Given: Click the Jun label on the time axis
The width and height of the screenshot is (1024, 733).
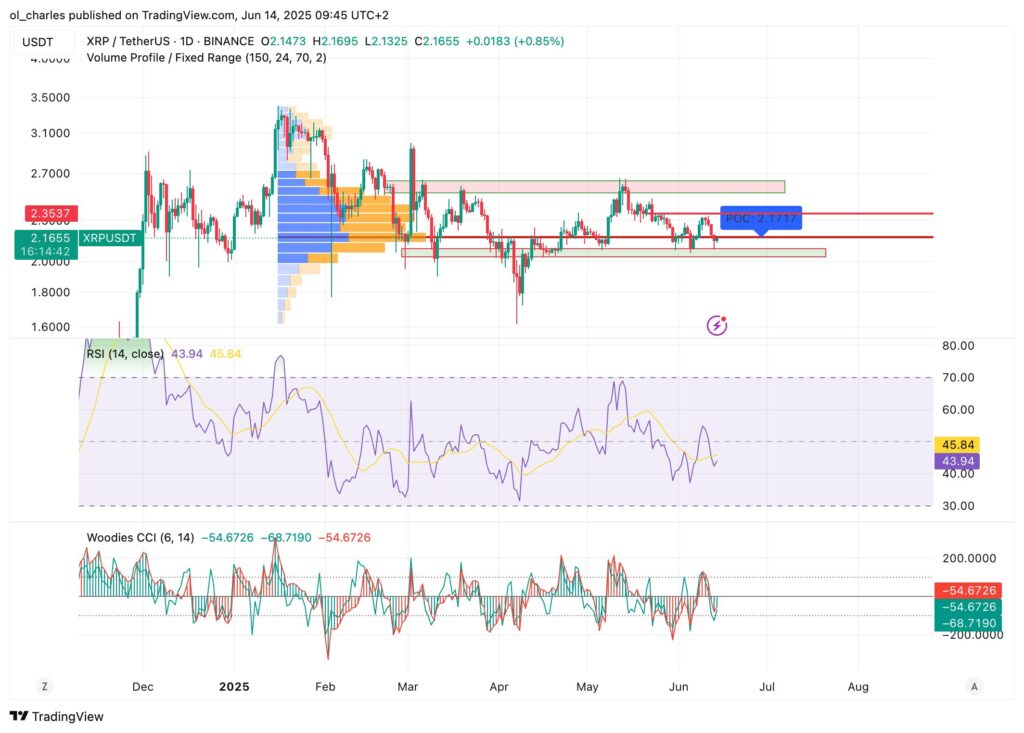Looking at the screenshot, I should point(679,687).
